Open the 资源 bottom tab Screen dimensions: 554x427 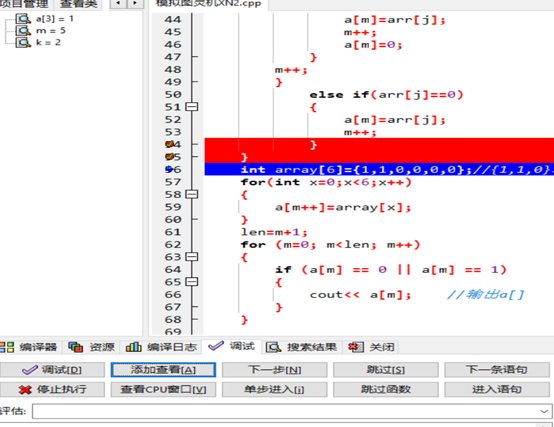[x=92, y=347]
